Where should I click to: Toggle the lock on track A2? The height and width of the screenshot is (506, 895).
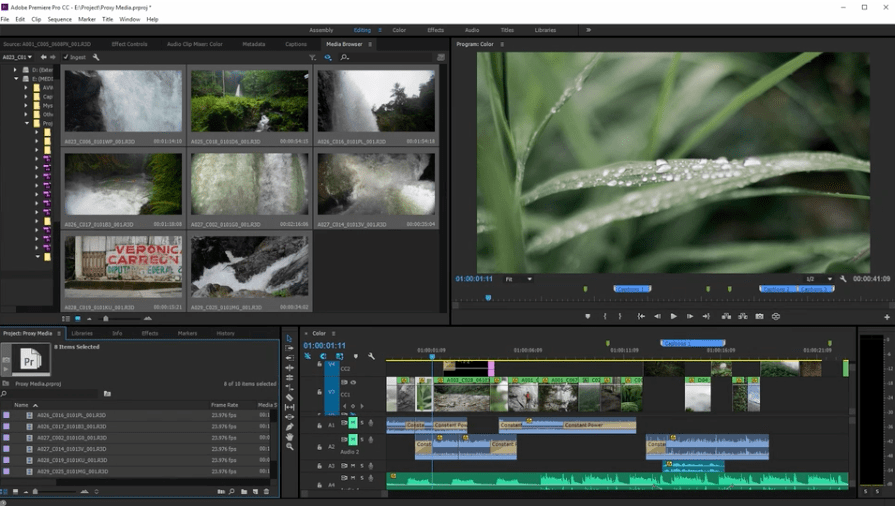pos(320,446)
